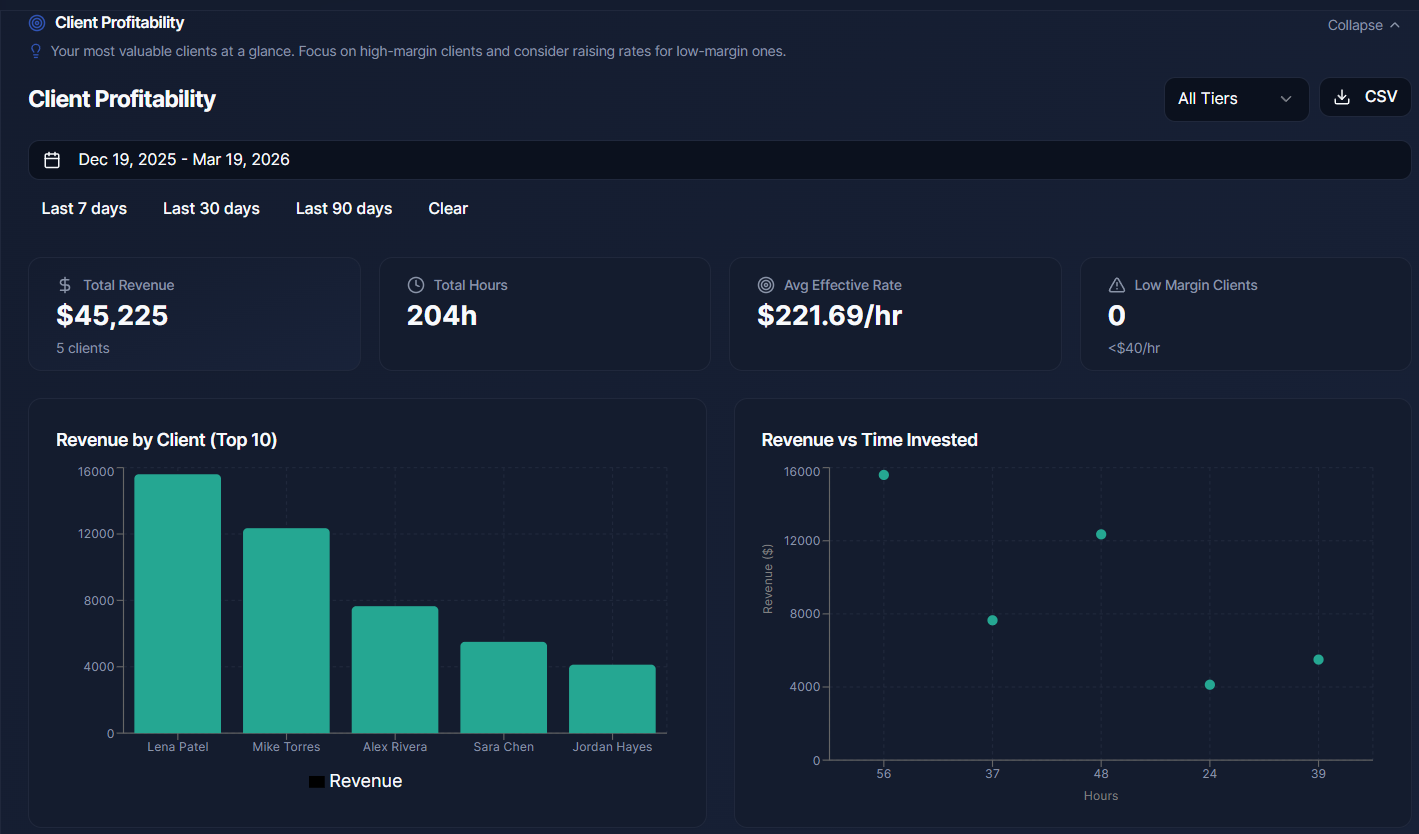This screenshot has height=834, width=1419.
Task: Collapse the Client Profitability section
Action: tap(1364, 25)
